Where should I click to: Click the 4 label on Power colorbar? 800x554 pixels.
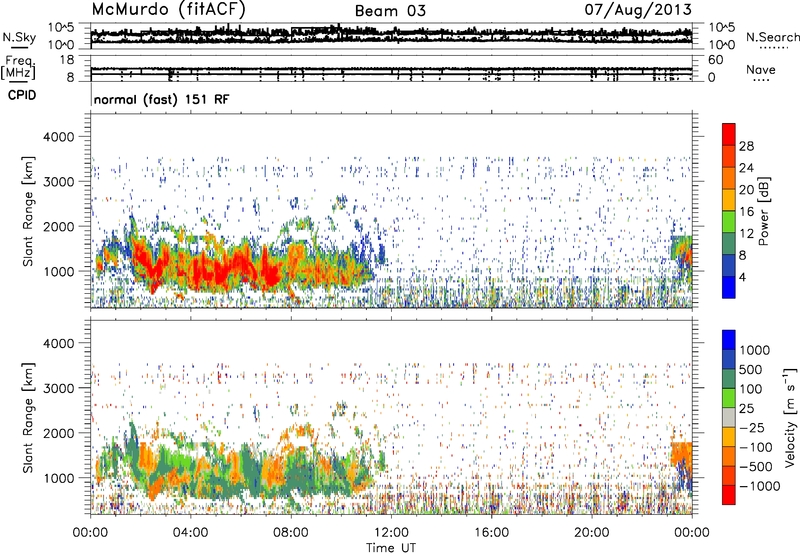coord(742,277)
